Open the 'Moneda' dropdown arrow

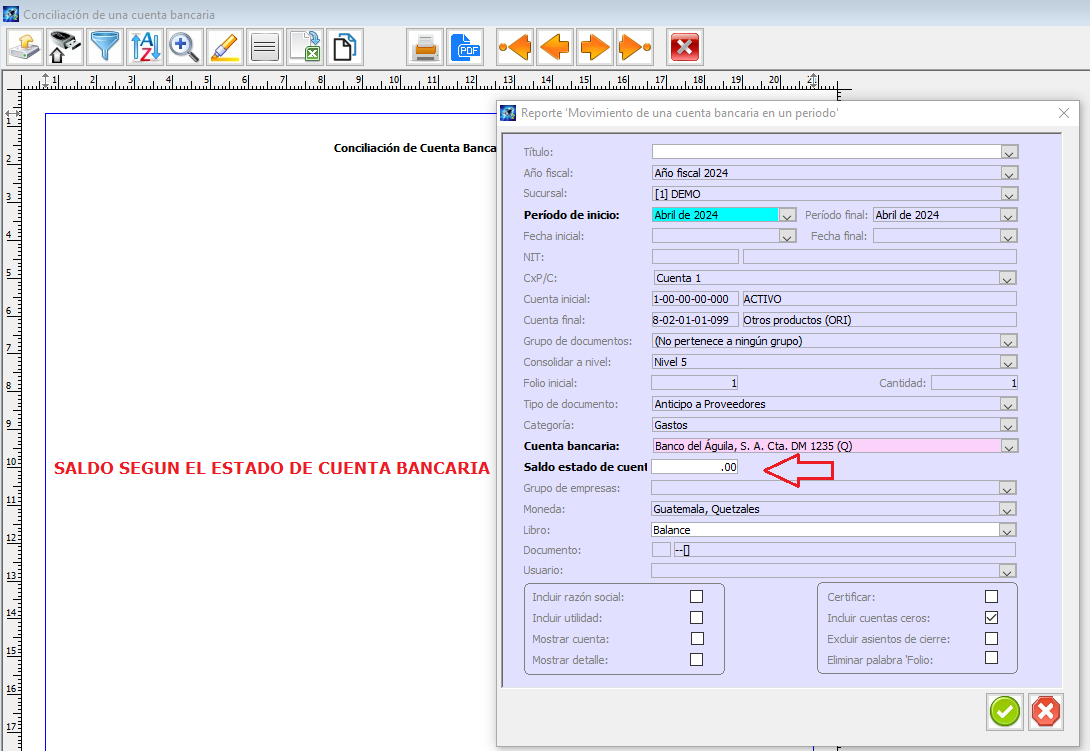tap(1009, 509)
